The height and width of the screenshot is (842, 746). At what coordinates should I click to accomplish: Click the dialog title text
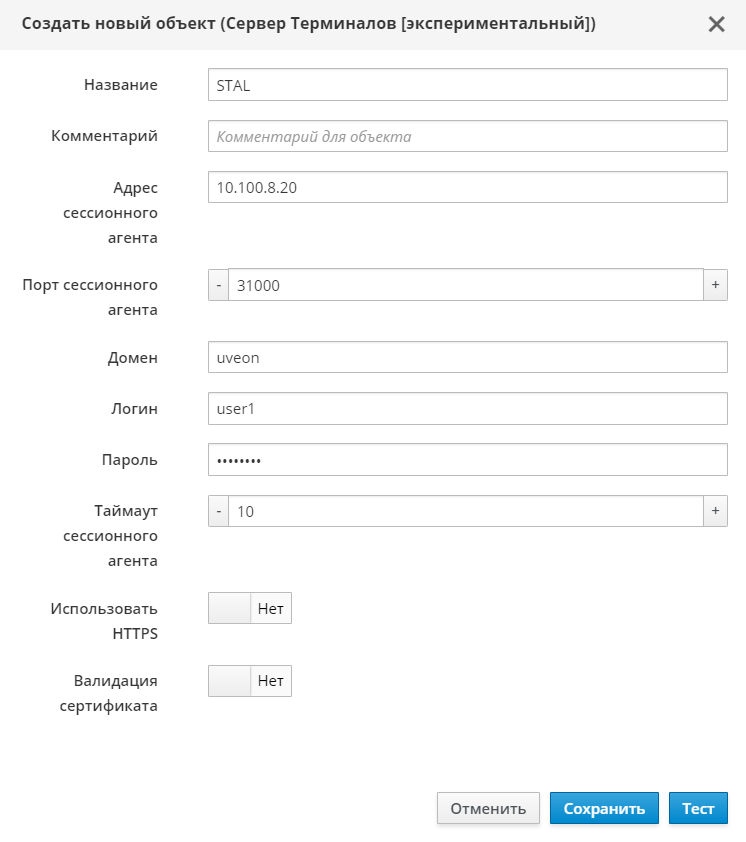tap(308, 25)
